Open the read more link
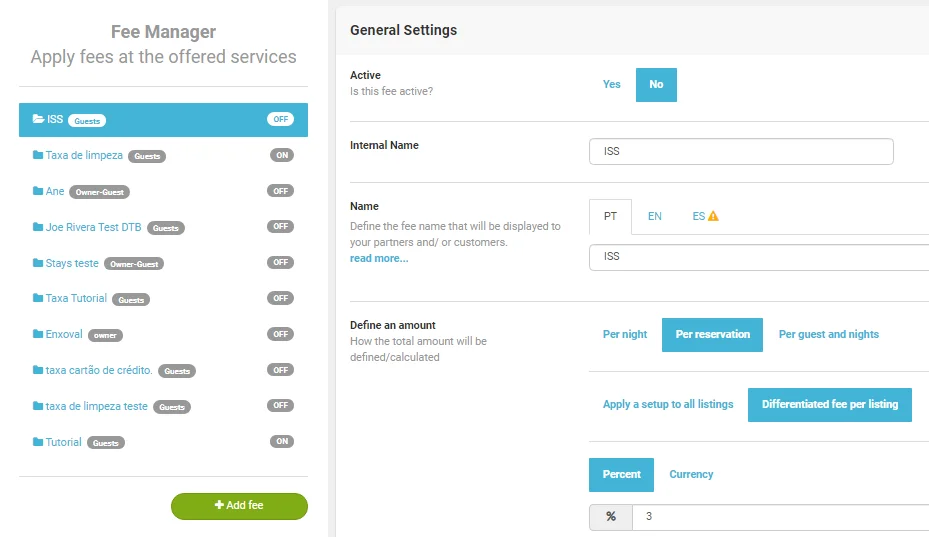The width and height of the screenshot is (929, 537). point(379,259)
